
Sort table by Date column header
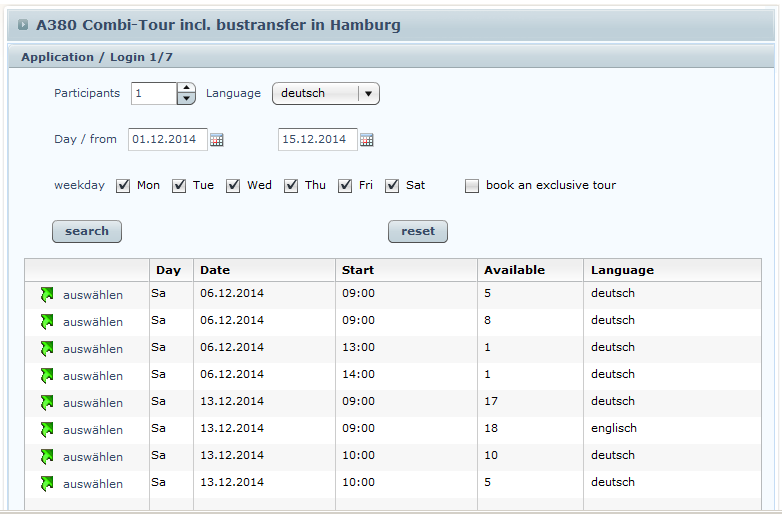point(215,270)
